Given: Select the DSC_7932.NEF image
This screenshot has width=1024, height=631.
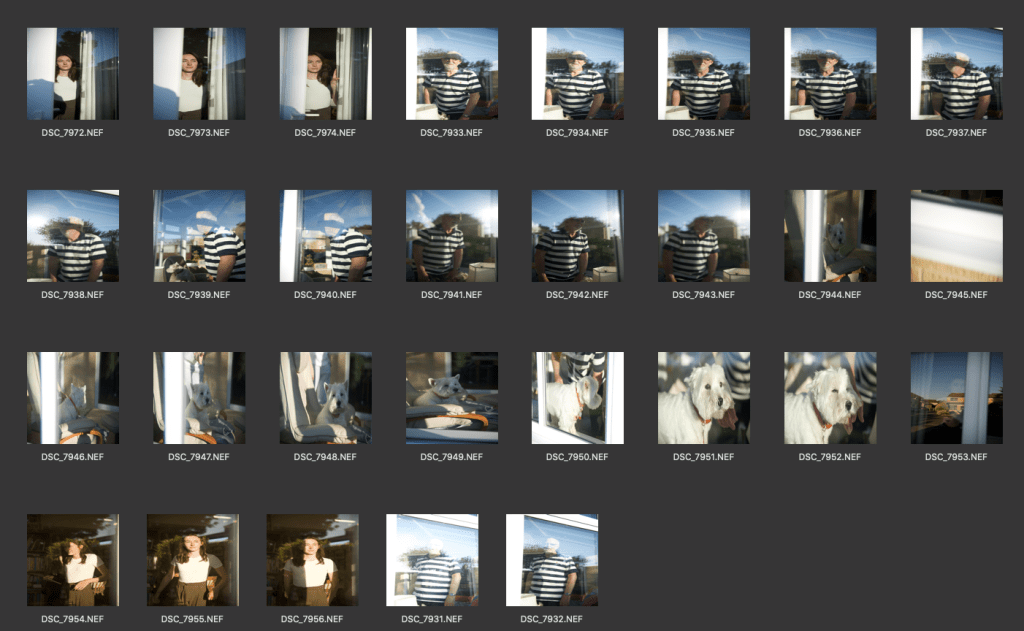Looking at the screenshot, I should click(x=552, y=560).
